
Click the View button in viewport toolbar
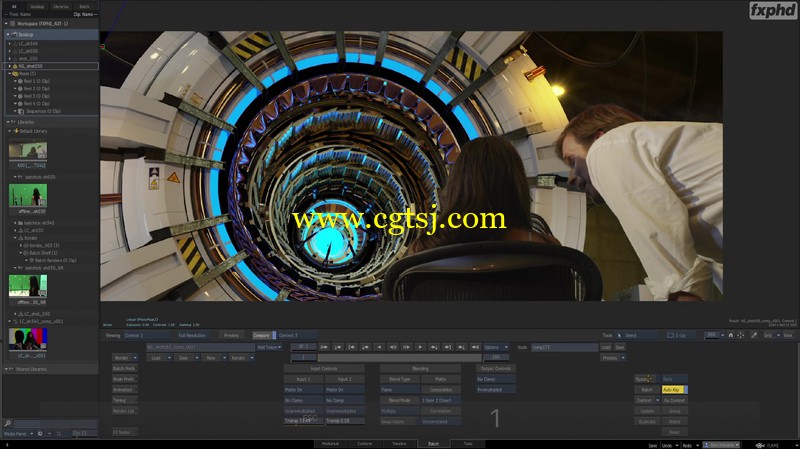pos(788,335)
